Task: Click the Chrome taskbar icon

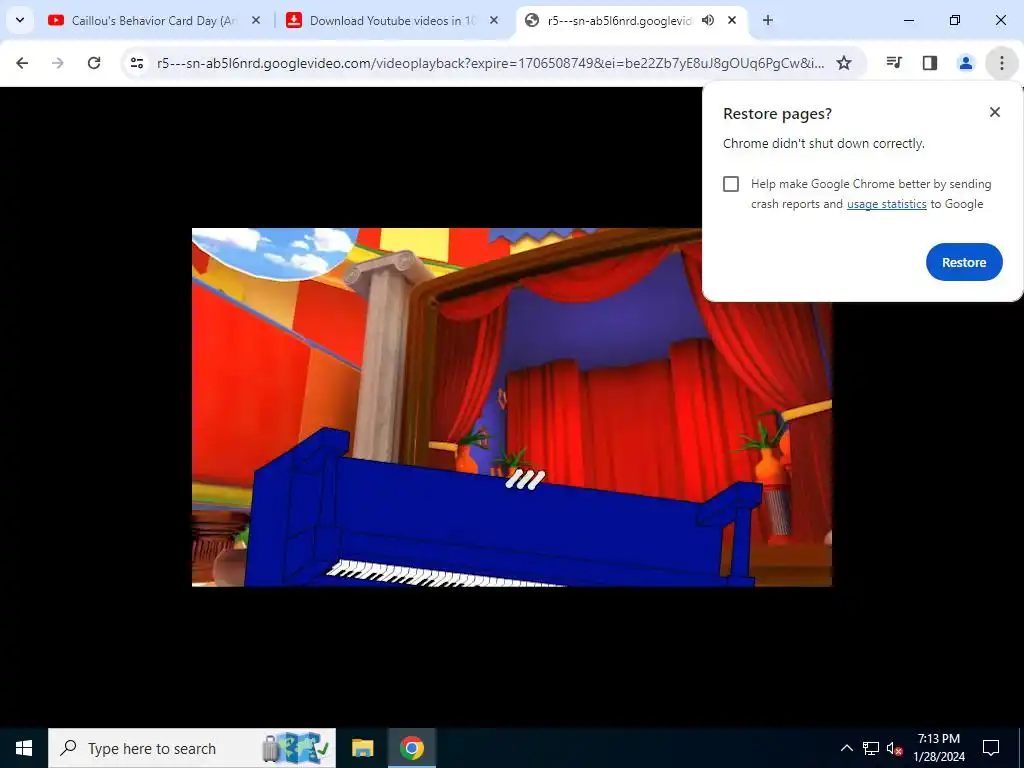Action: [x=411, y=748]
